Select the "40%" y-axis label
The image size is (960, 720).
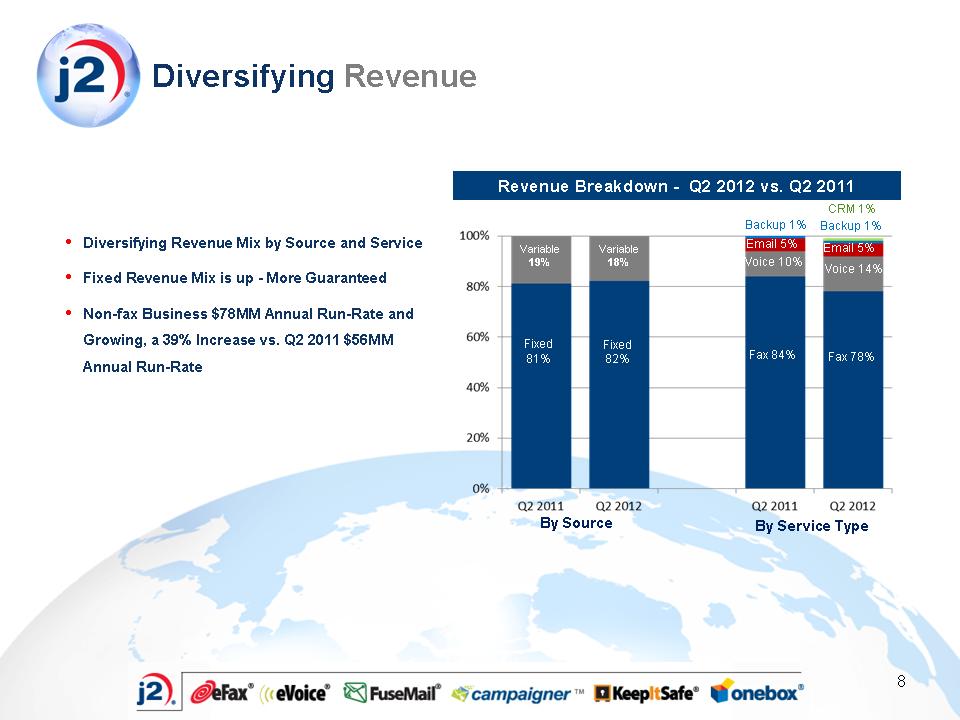pyautogui.click(x=477, y=388)
